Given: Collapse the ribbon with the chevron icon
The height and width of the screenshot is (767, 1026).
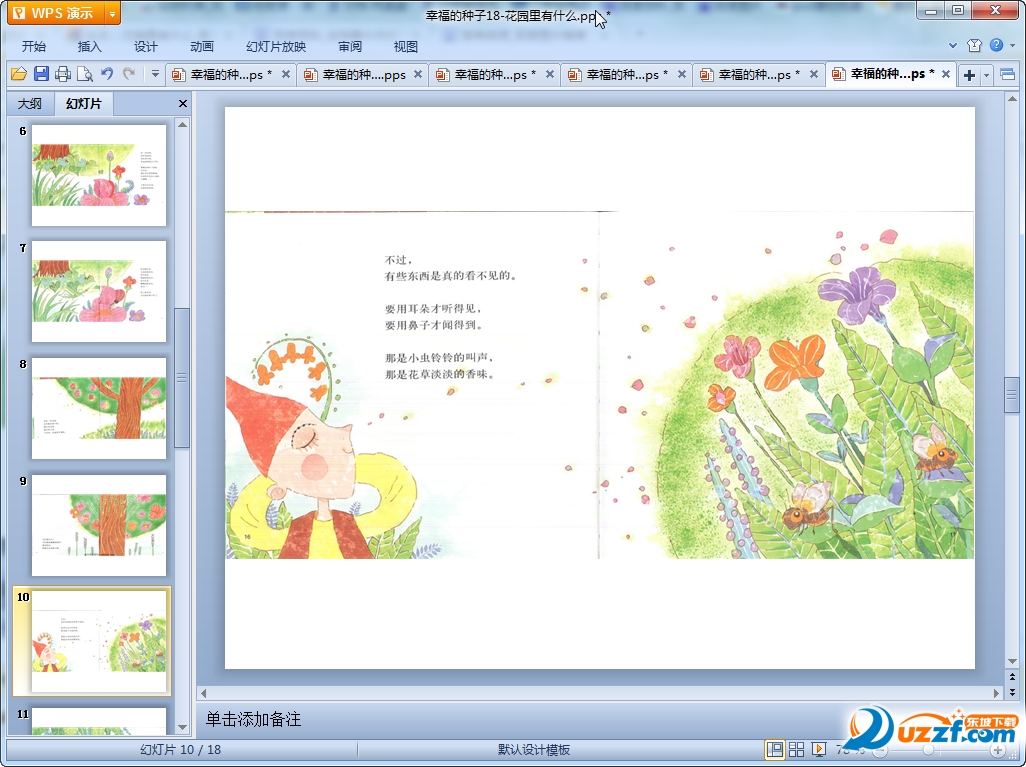Looking at the screenshot, I should point(953,45).
